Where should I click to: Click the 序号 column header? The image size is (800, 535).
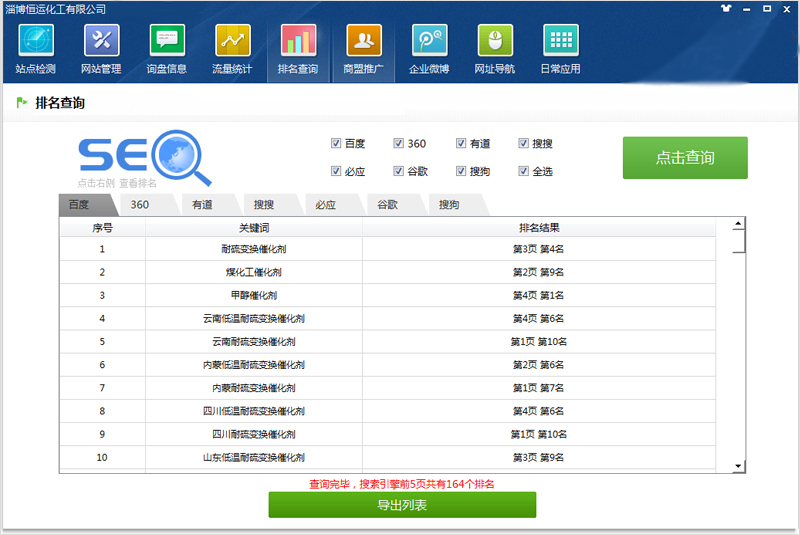[x=102, y=228]
